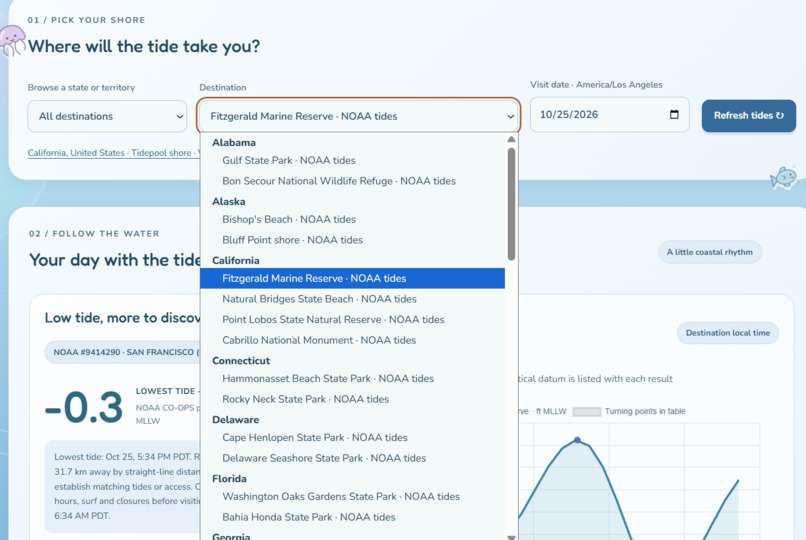Pick Natural Bridges State Beach option
Image resolution: width=806 pixels, height=540 pixels.
pyautogui.click(x=352, y=299)
